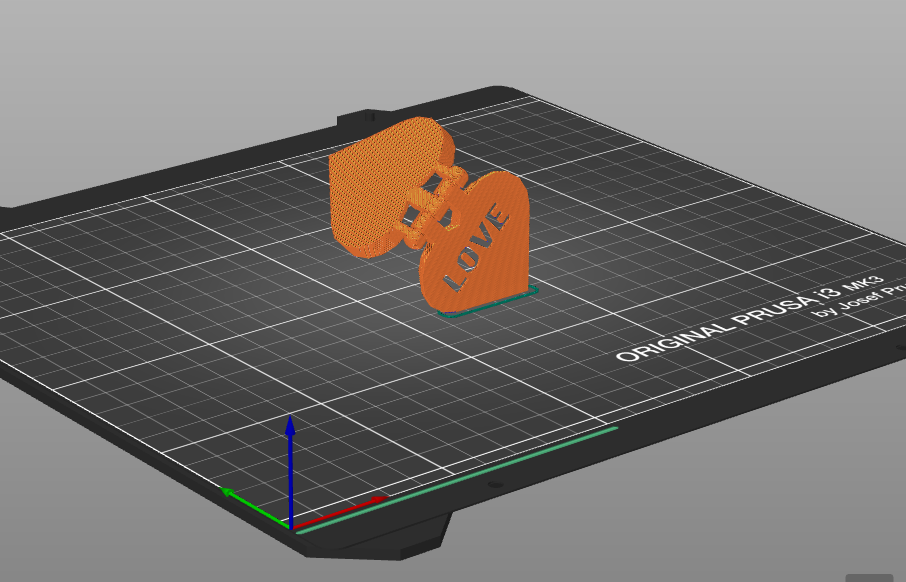
Task: Click the screw hole near the bed right edge
Action: 900,347
